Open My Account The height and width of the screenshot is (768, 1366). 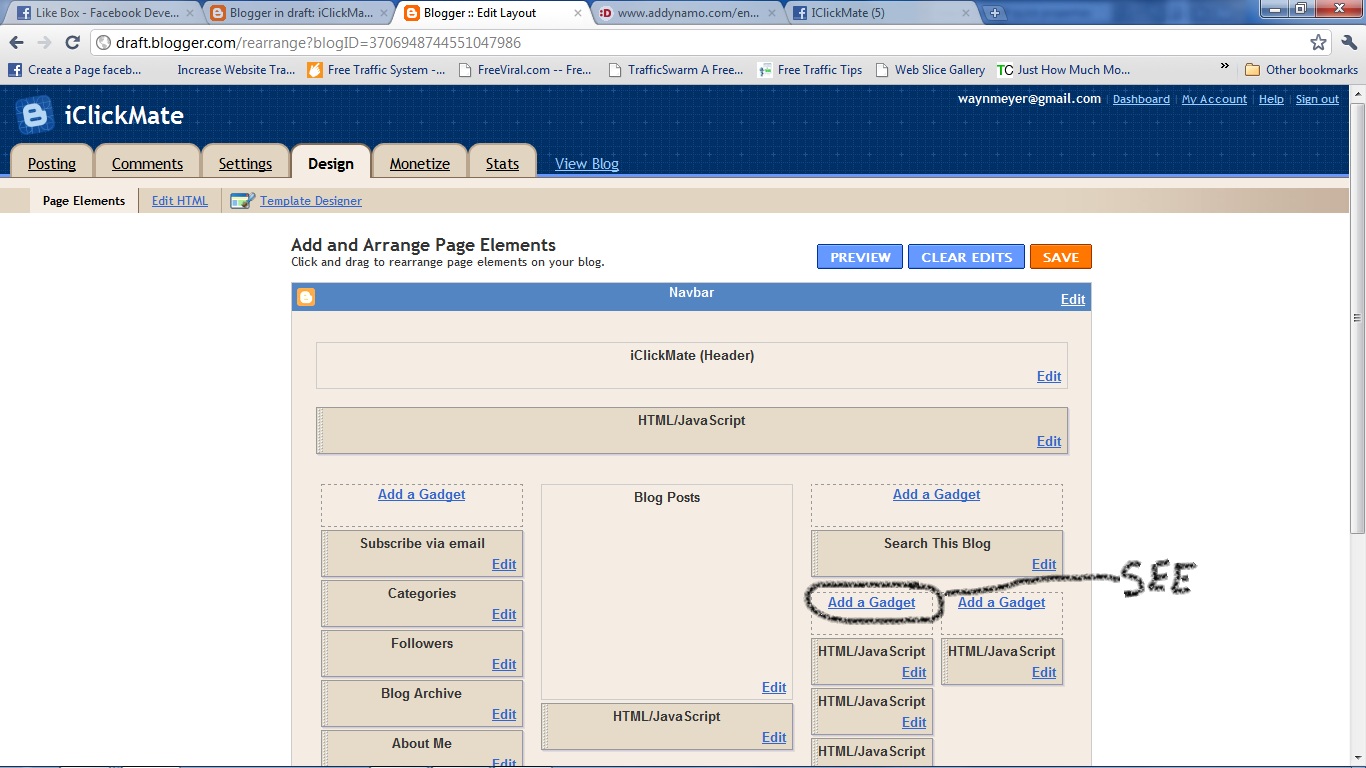coord(1214,99)
